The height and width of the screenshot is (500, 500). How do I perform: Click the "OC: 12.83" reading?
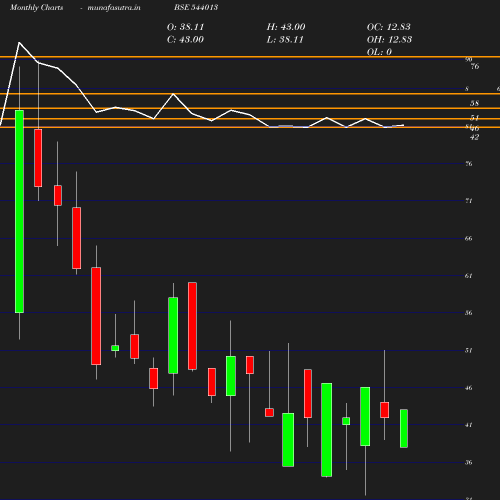(x=389, y=27)
